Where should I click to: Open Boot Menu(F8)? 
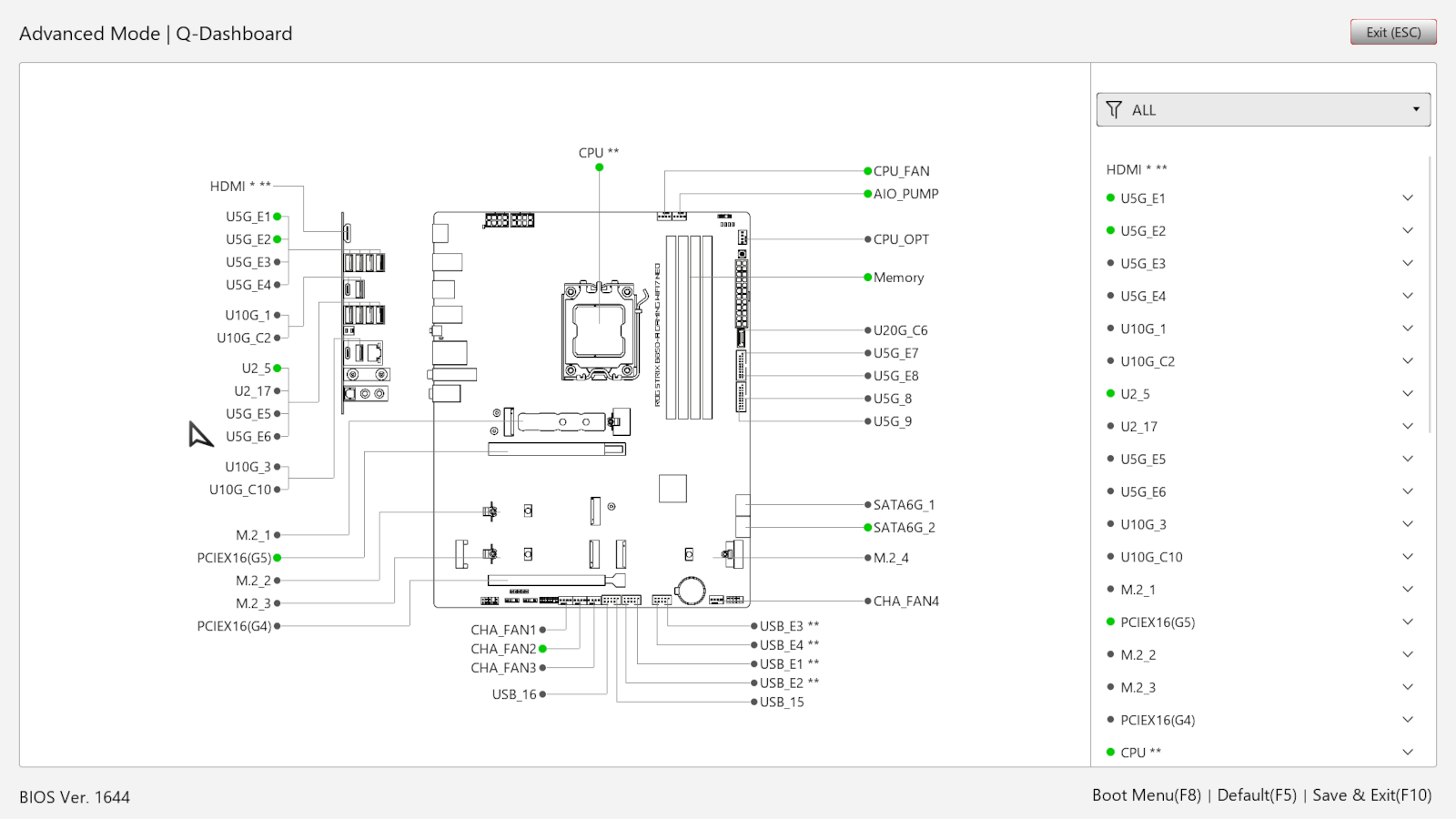click(1146, 795)
